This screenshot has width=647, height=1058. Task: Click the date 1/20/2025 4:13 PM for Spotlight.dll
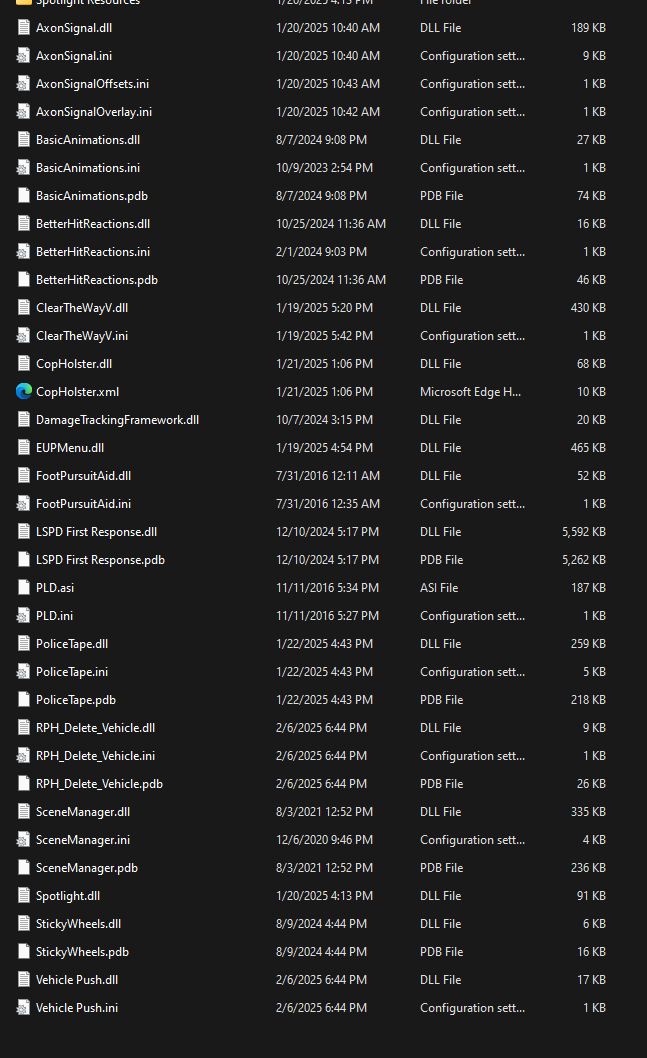(x=325, y=896)
